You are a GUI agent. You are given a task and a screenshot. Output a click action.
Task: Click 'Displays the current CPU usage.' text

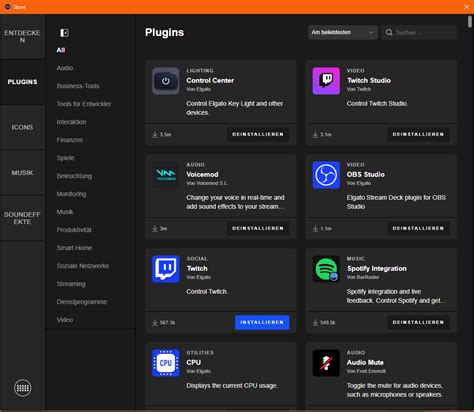(x=232, y=386)
